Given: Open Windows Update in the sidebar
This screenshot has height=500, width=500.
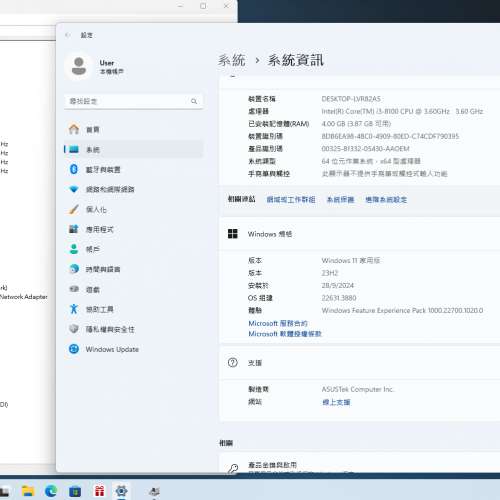Looking at the screenshot, I should (133, 349).
